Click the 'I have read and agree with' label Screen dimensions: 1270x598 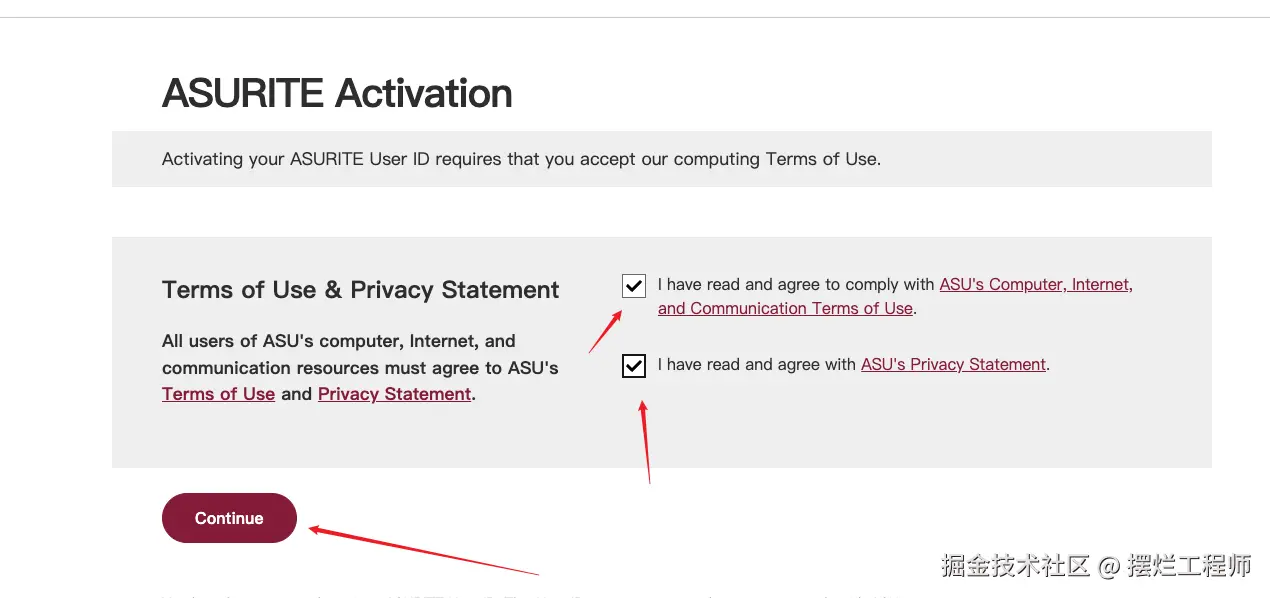point(757,365)
